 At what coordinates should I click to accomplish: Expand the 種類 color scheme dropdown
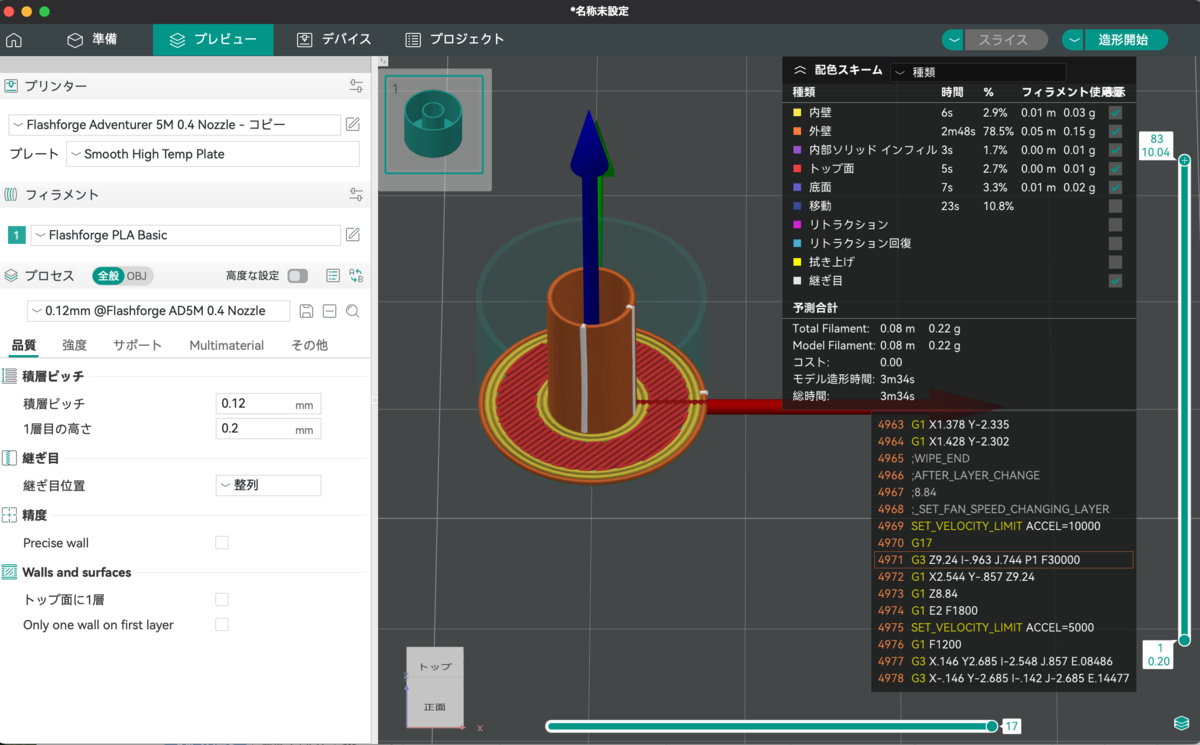pyautogui.click(x=978, y=72)
